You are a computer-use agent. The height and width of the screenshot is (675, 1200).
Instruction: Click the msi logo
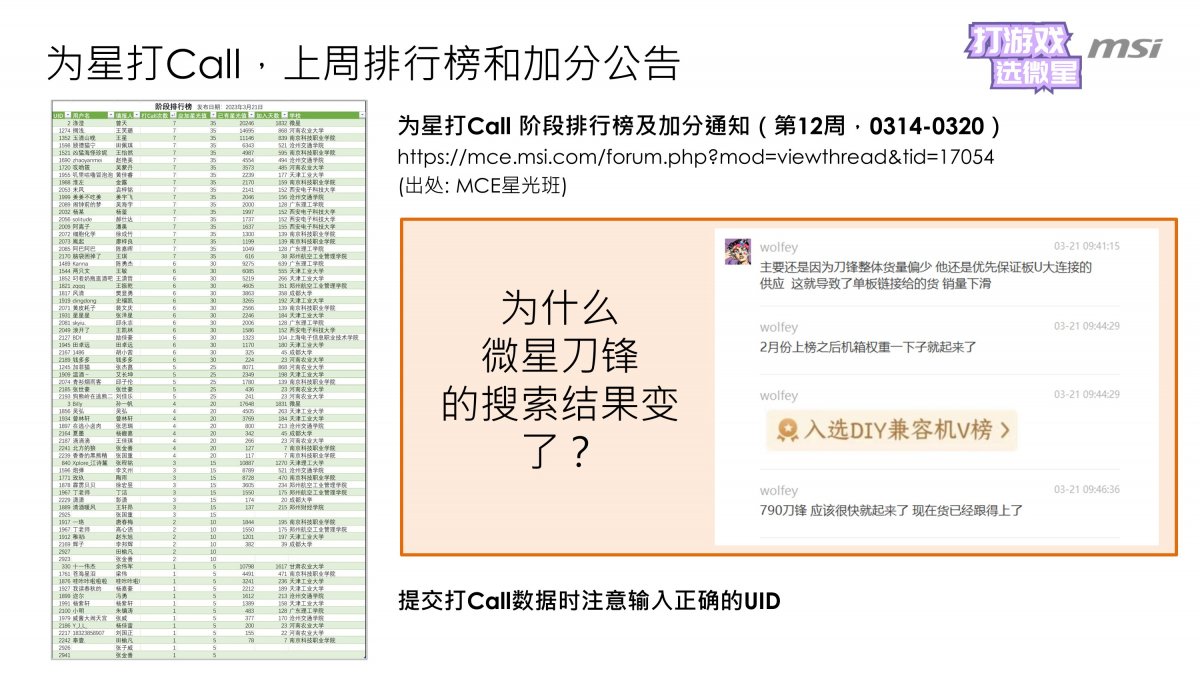[x=1124, y=47]
